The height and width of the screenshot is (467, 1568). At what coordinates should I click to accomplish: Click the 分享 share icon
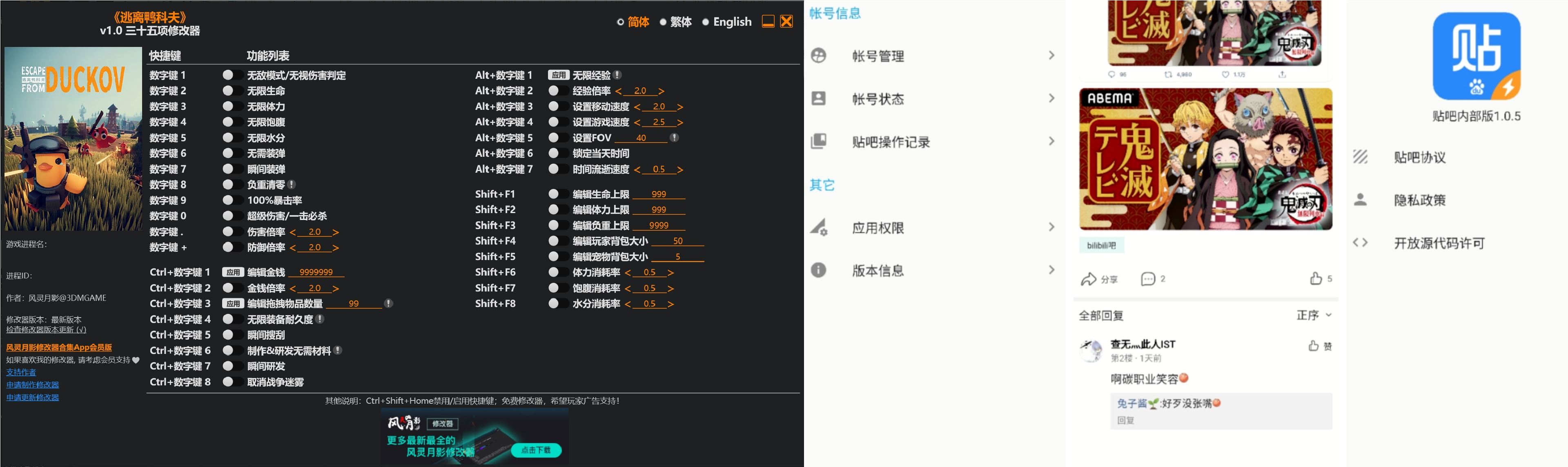pyautogui.click(x=1089, y=279)
